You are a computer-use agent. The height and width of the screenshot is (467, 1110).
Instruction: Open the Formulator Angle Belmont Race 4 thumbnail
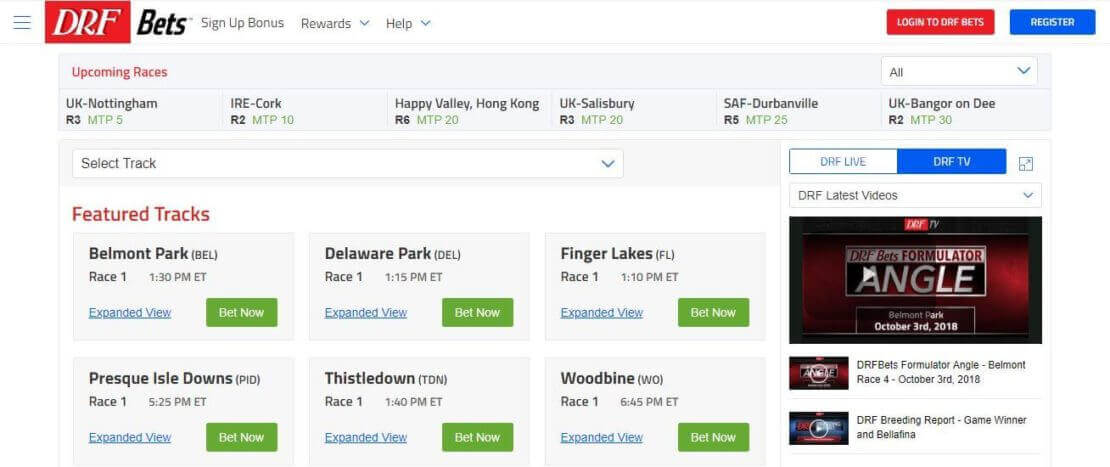point(818,373)
